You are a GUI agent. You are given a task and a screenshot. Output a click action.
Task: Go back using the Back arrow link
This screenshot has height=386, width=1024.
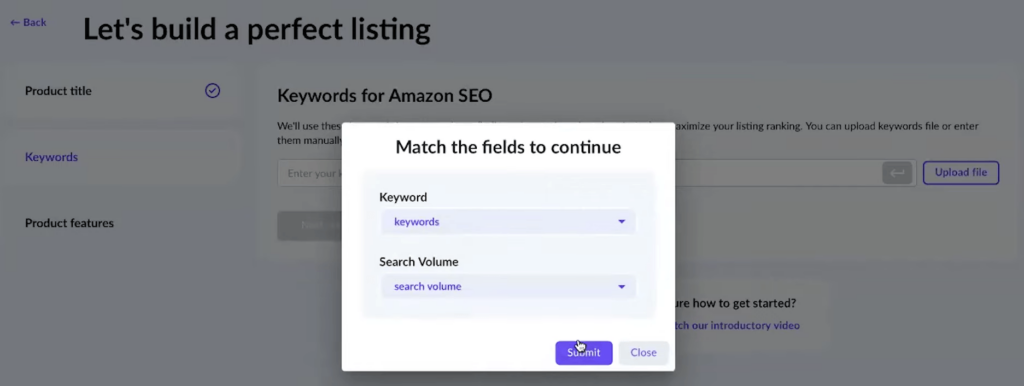coord(28,22)
